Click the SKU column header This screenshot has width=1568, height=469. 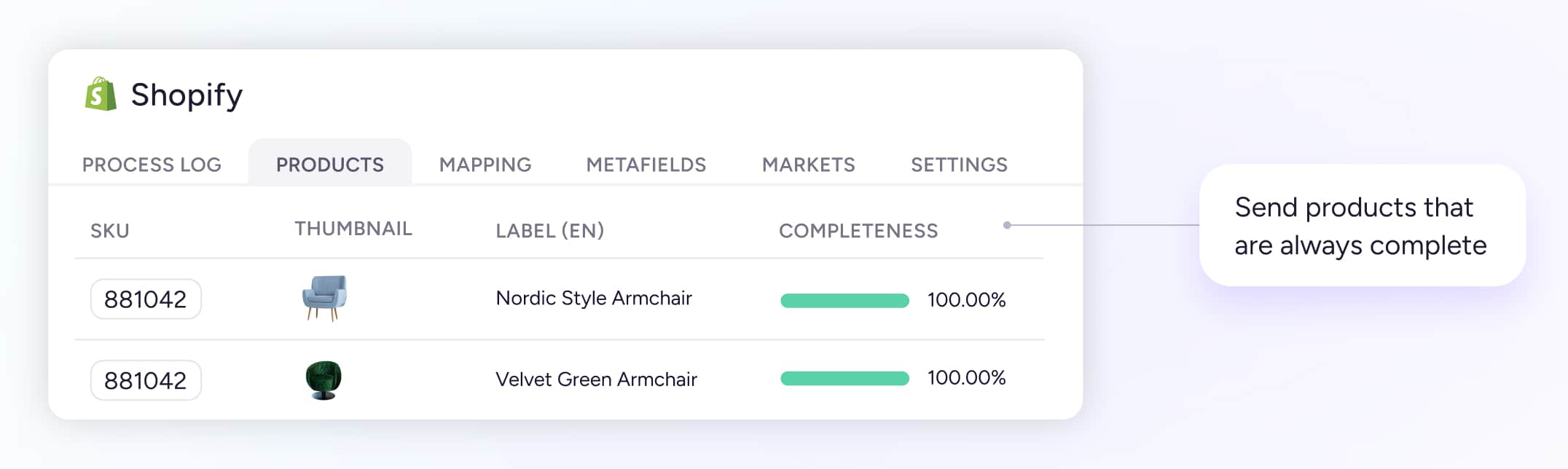(110, 231)
